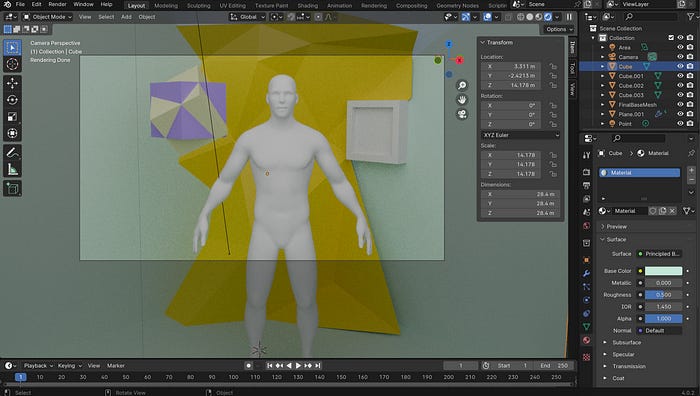Select the Measure tool
Screen dimensions: 700x396
click(12, 169)
